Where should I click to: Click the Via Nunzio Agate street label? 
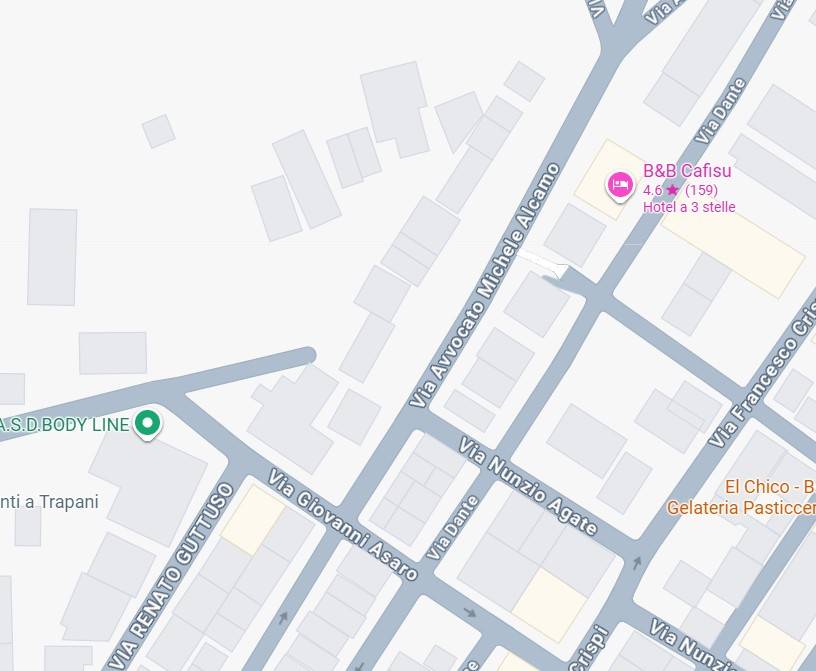(x=528, y=486)
